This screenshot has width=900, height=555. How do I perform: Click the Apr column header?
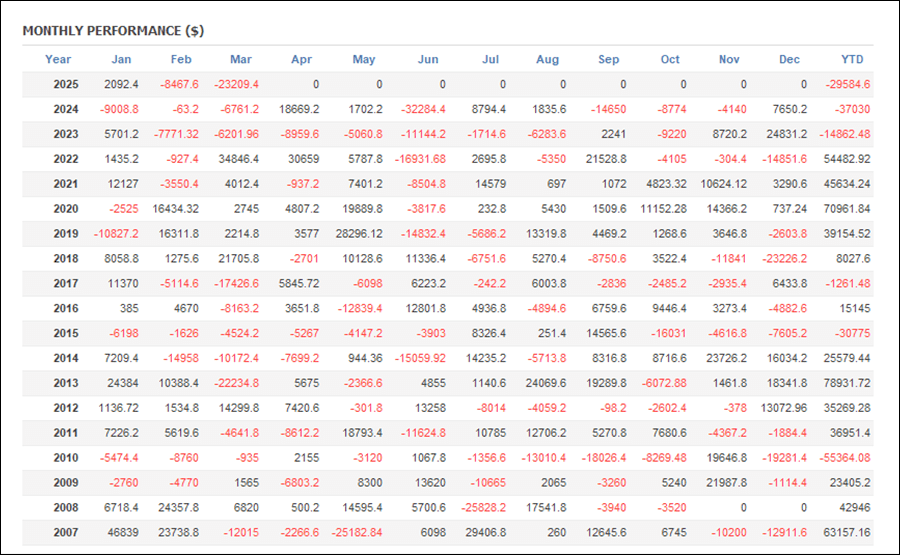[x=301, y=59]
